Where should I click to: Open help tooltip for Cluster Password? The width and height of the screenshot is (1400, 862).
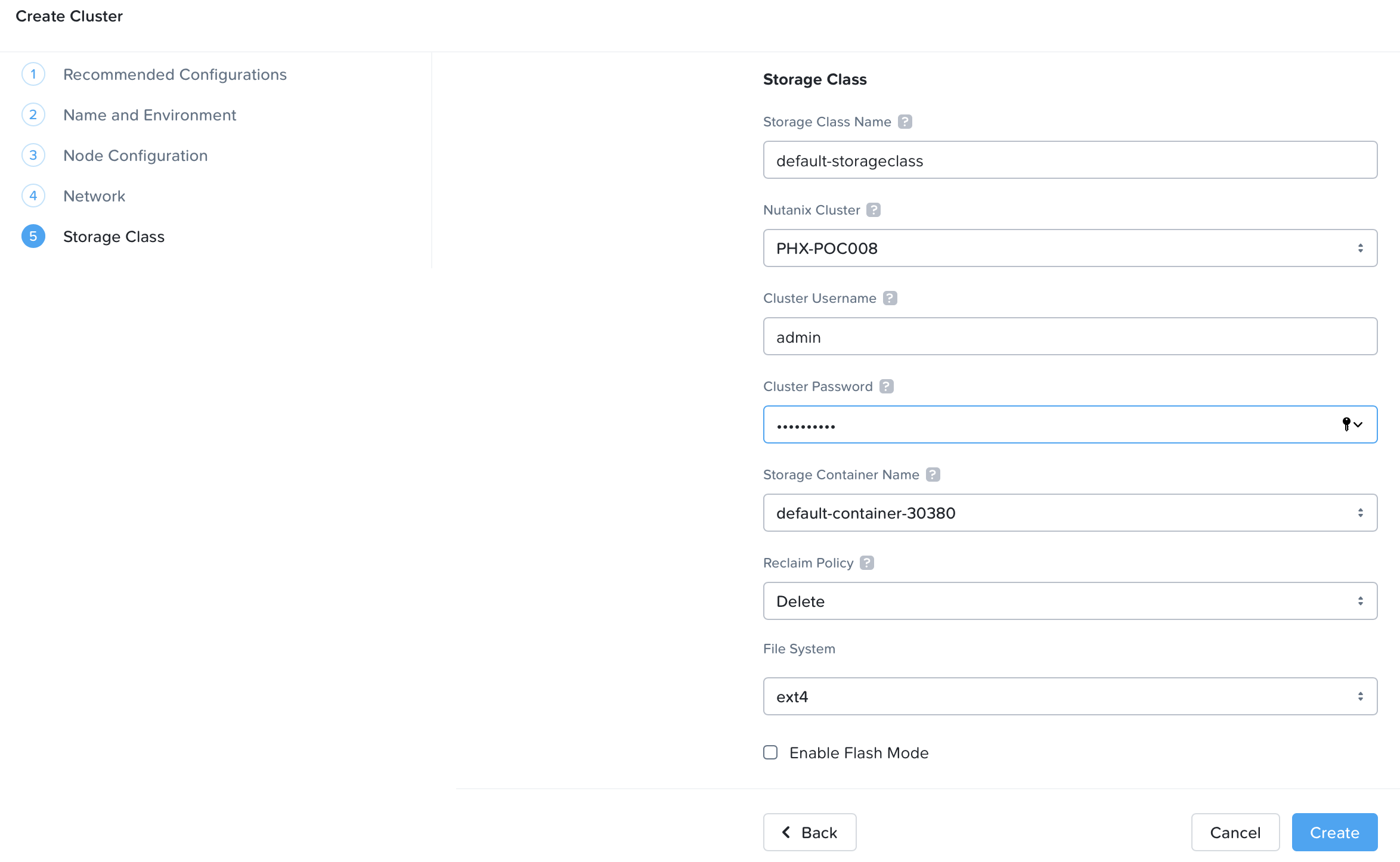coord(887,386)
